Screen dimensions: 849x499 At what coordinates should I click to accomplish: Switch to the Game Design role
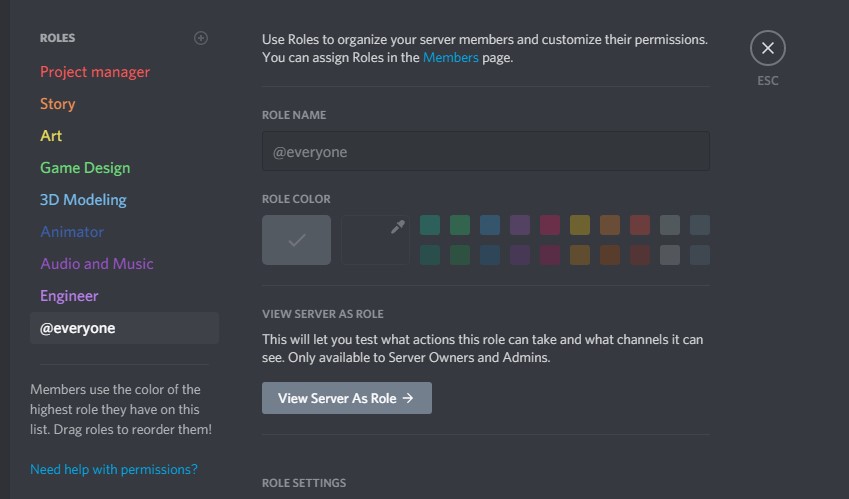[x=85, y=168]
